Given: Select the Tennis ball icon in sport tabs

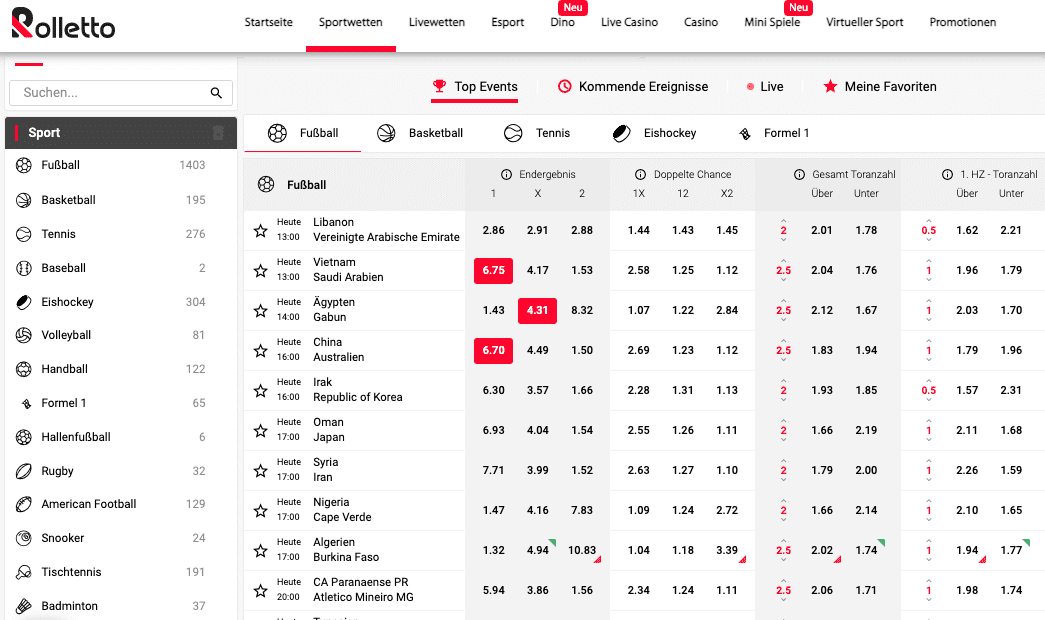Looking at the screenshot, I should coord(513,133).
